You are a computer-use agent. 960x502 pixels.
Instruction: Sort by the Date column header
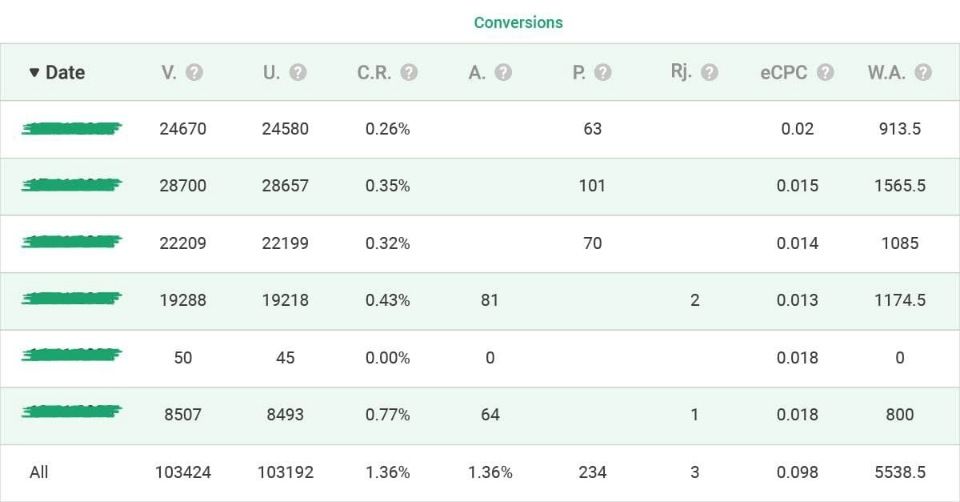pos(65,73)
